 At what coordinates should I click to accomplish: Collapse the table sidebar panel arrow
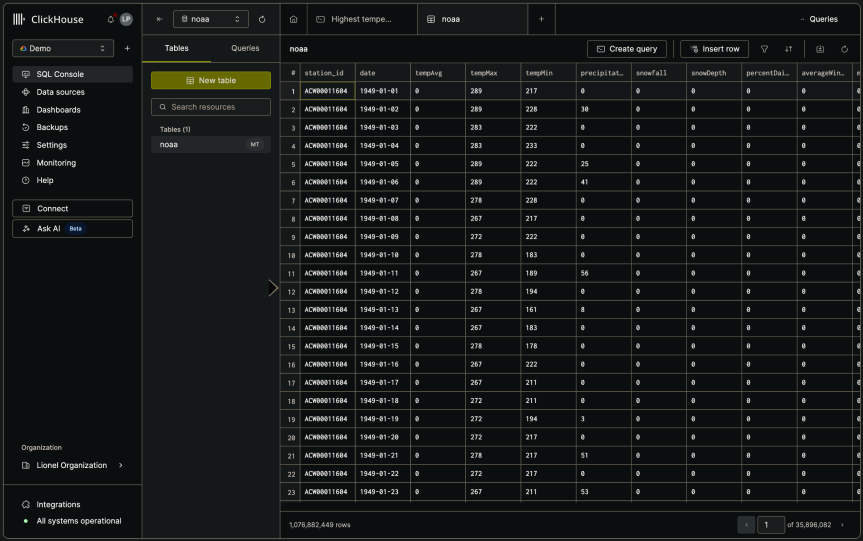pos(160,19)
